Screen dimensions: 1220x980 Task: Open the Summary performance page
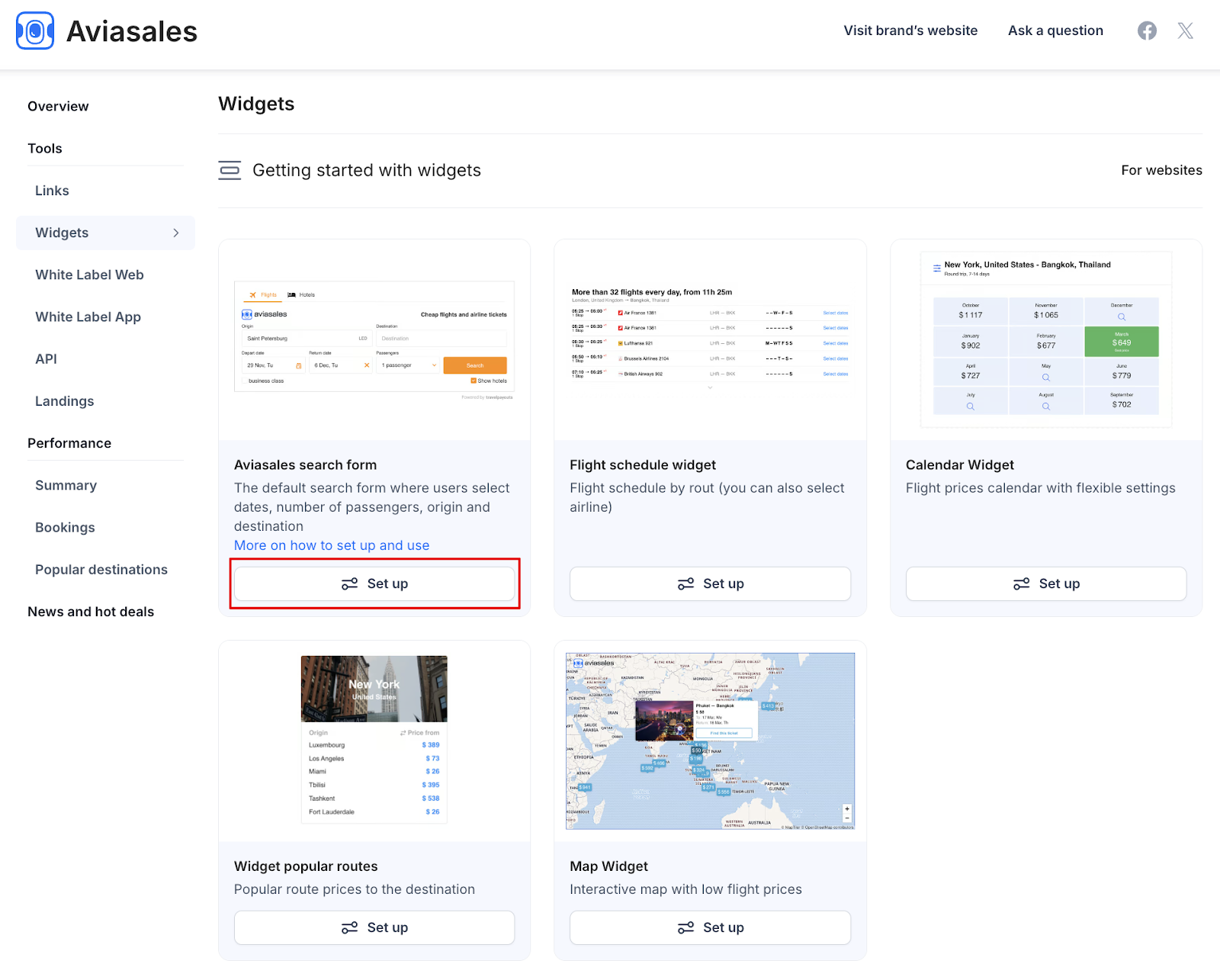(66, 485)
